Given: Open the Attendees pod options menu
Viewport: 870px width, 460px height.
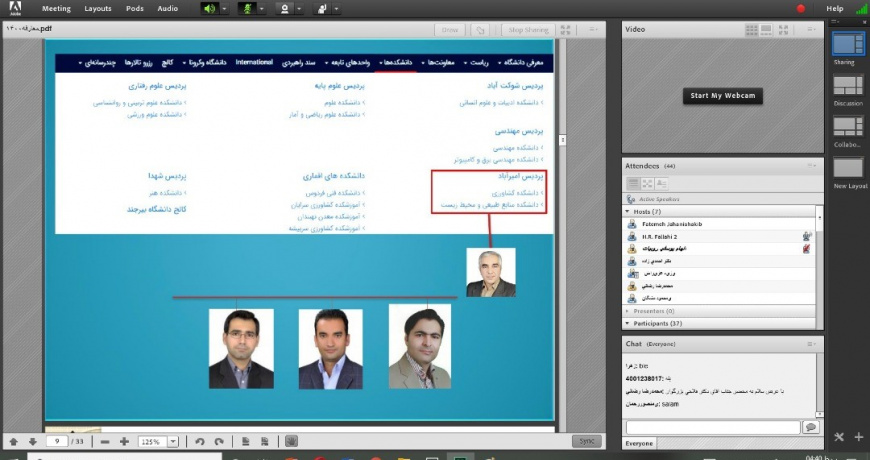Looking at the screenshot, I should pyautogui.click(x=812, y=165).
